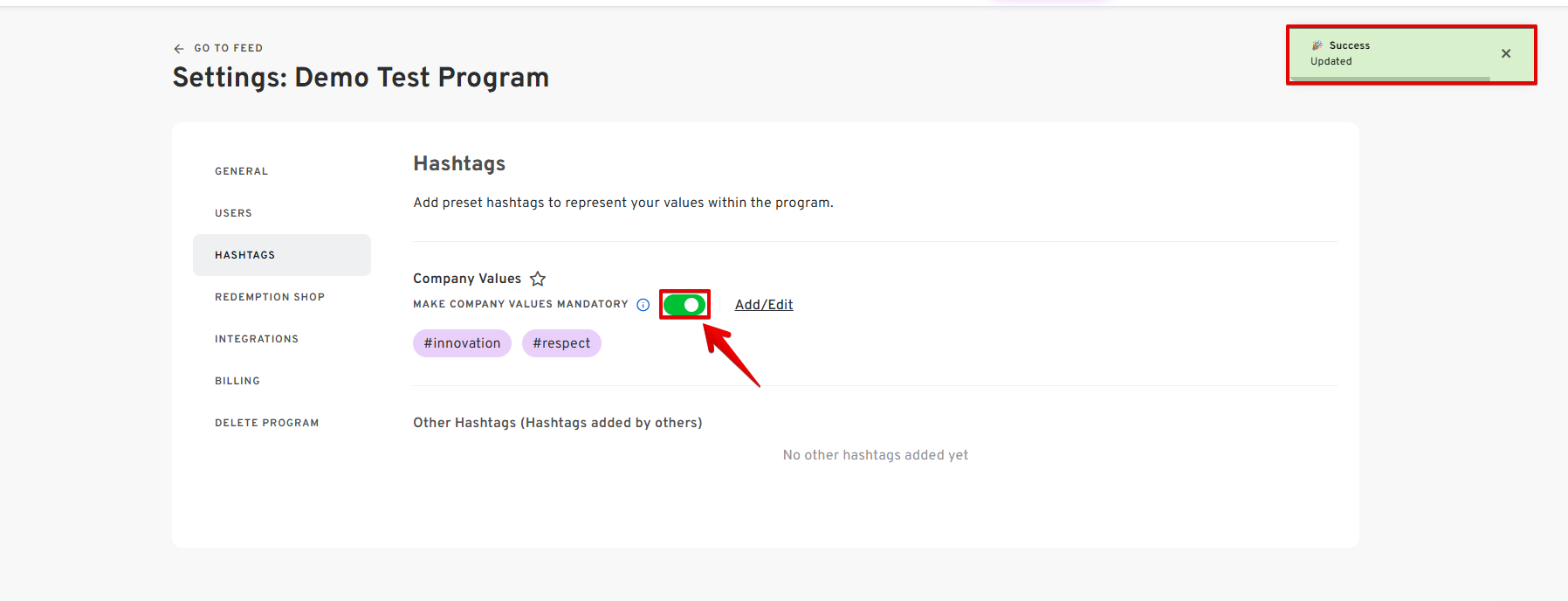
Task: Close the Success notification toast
Action: pyautogui.click(x=1506, y=53)
